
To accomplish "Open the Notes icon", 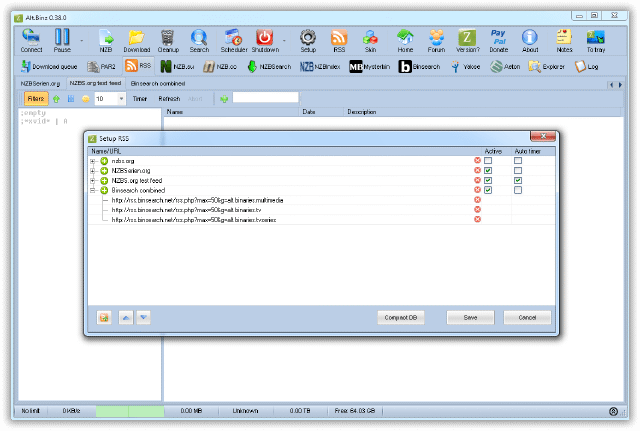I will click(x=564, y=41).
